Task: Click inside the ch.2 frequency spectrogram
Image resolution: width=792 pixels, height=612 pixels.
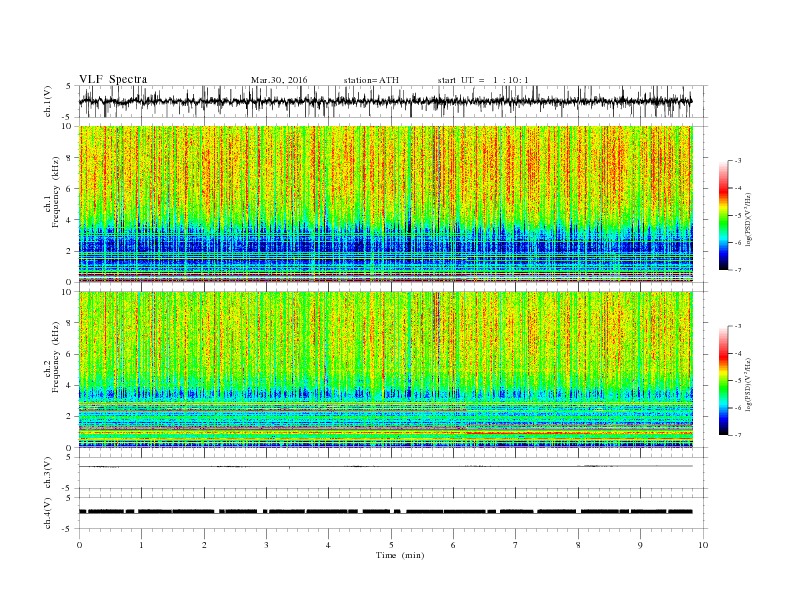Action: [x=385, y=369]
